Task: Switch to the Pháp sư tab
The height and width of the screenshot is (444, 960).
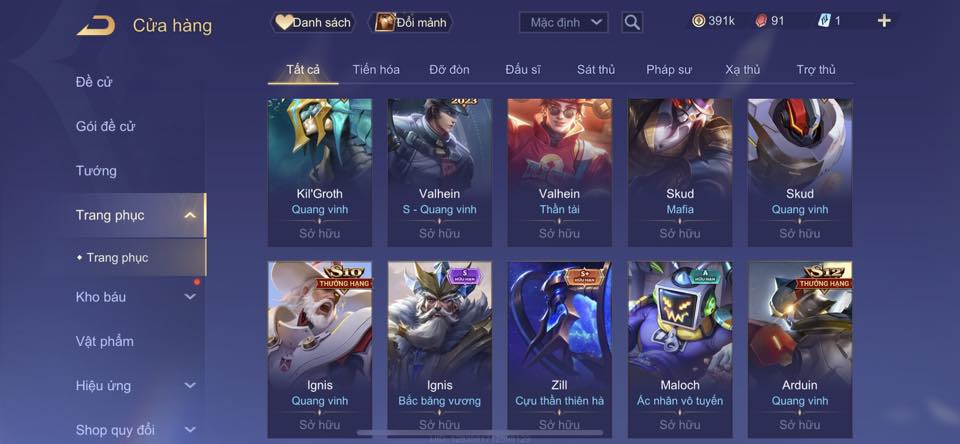Action: [x=669, y=70]
